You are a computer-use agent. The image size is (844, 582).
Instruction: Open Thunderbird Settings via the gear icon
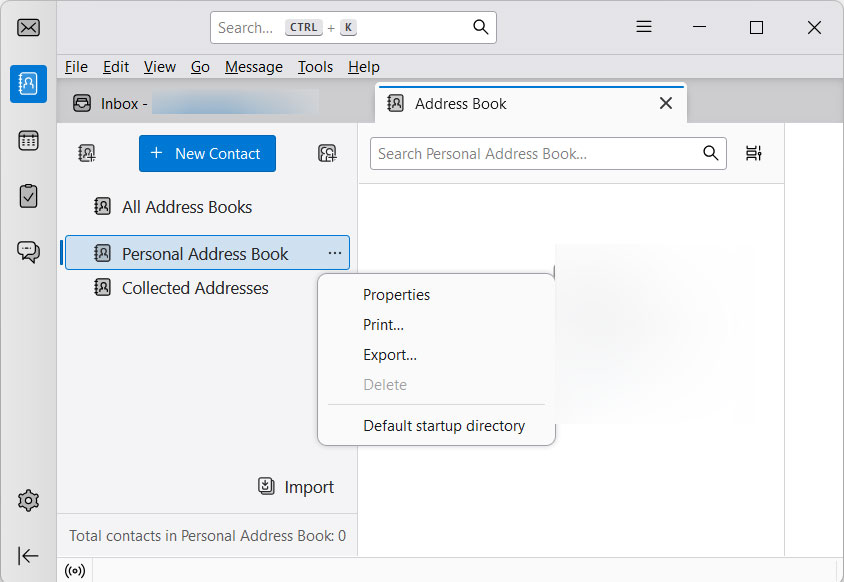pos(28,500)
